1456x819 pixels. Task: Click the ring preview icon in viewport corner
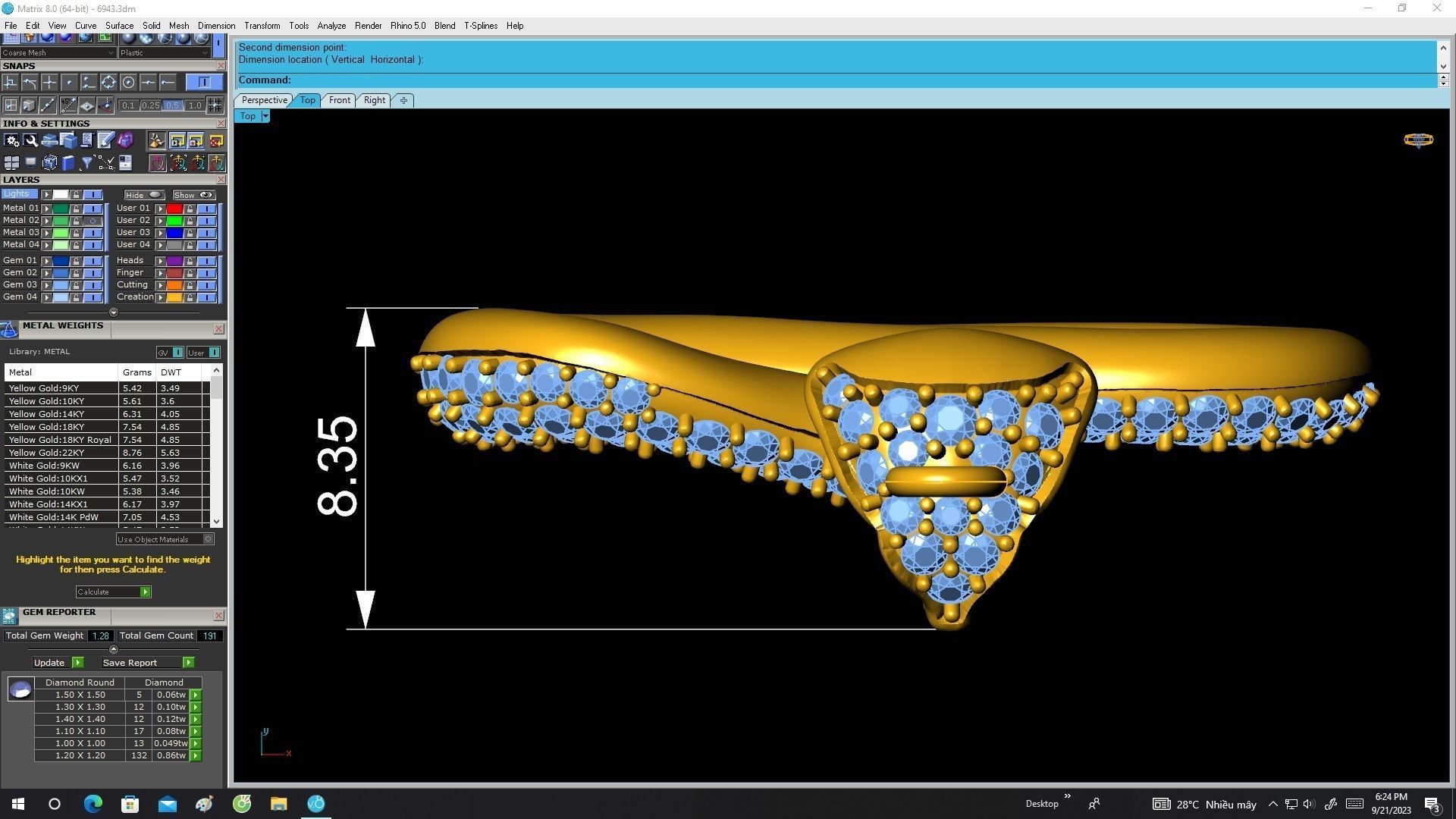click(x=1418, y=140)
